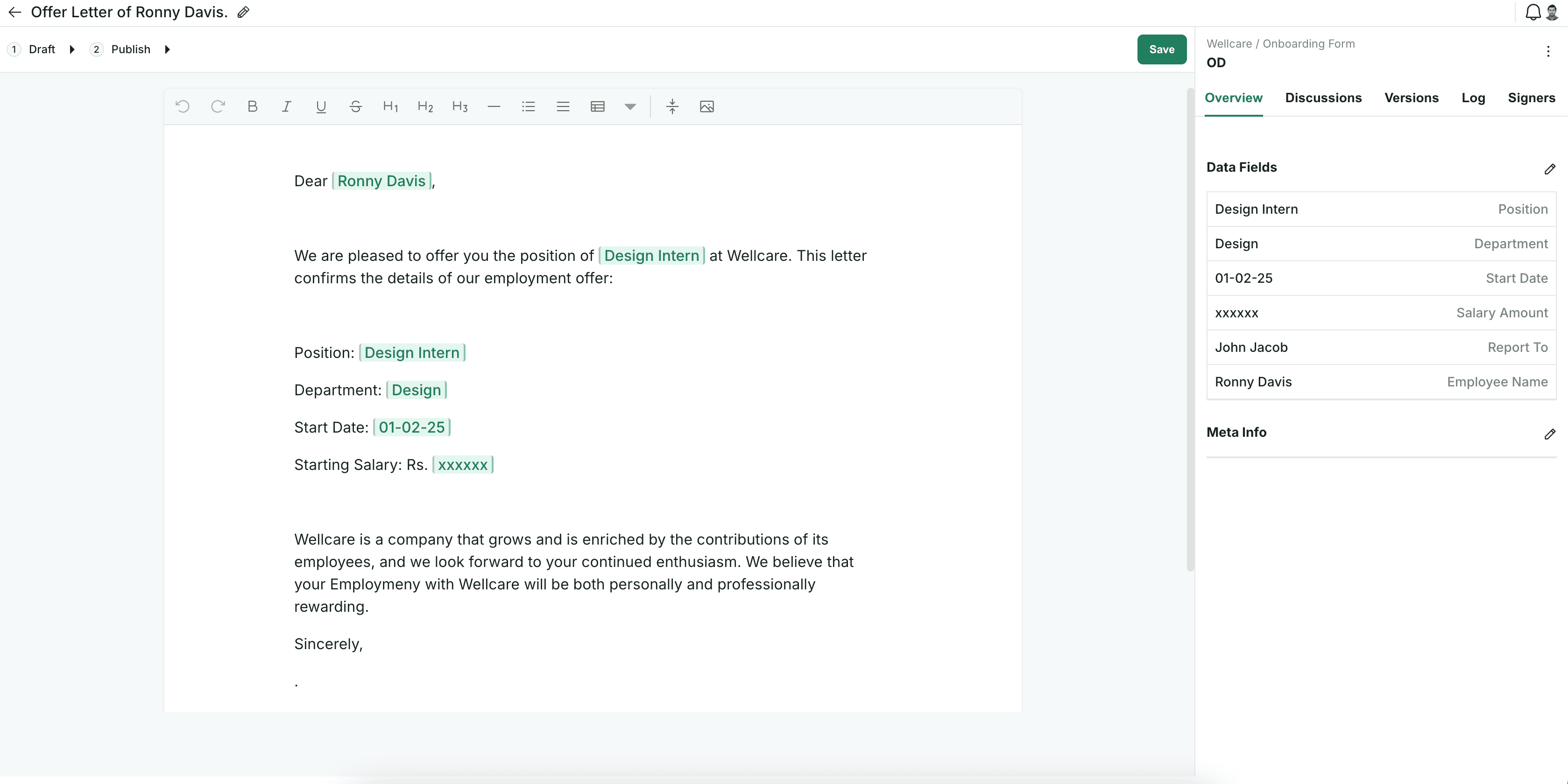Viewport: 1568px width, 784px height.
Task: Select the Position data field row
Action: point(1381,209)
